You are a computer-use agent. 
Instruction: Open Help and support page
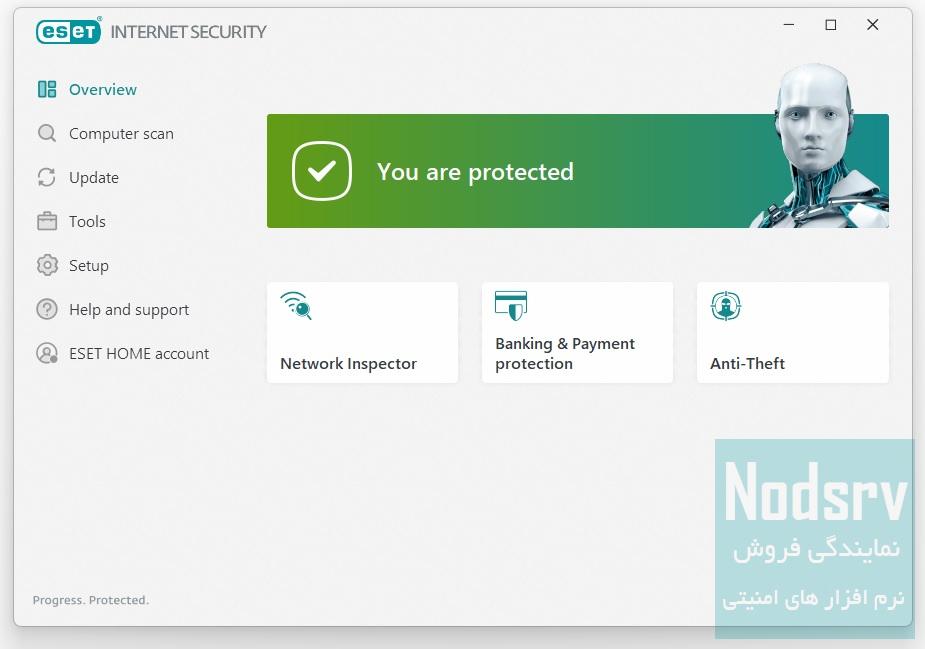[x=129, y=309]
